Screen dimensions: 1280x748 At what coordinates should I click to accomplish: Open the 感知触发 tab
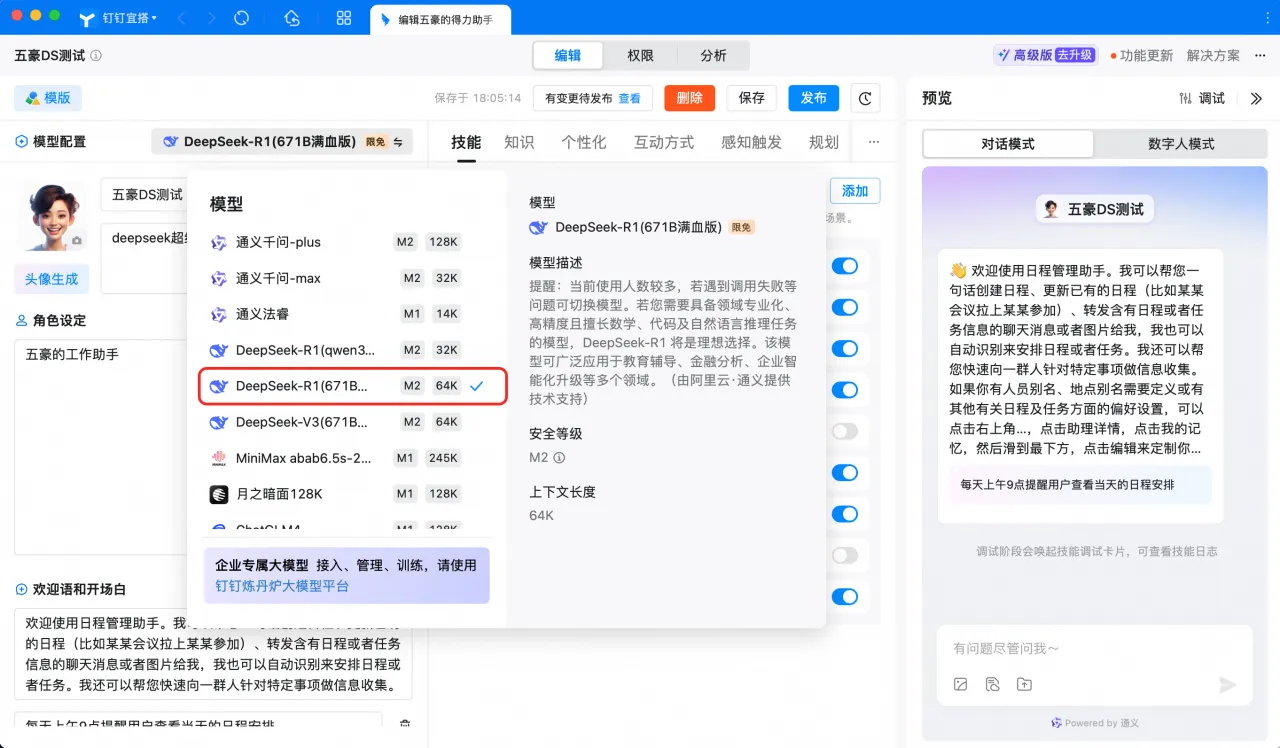751,142
